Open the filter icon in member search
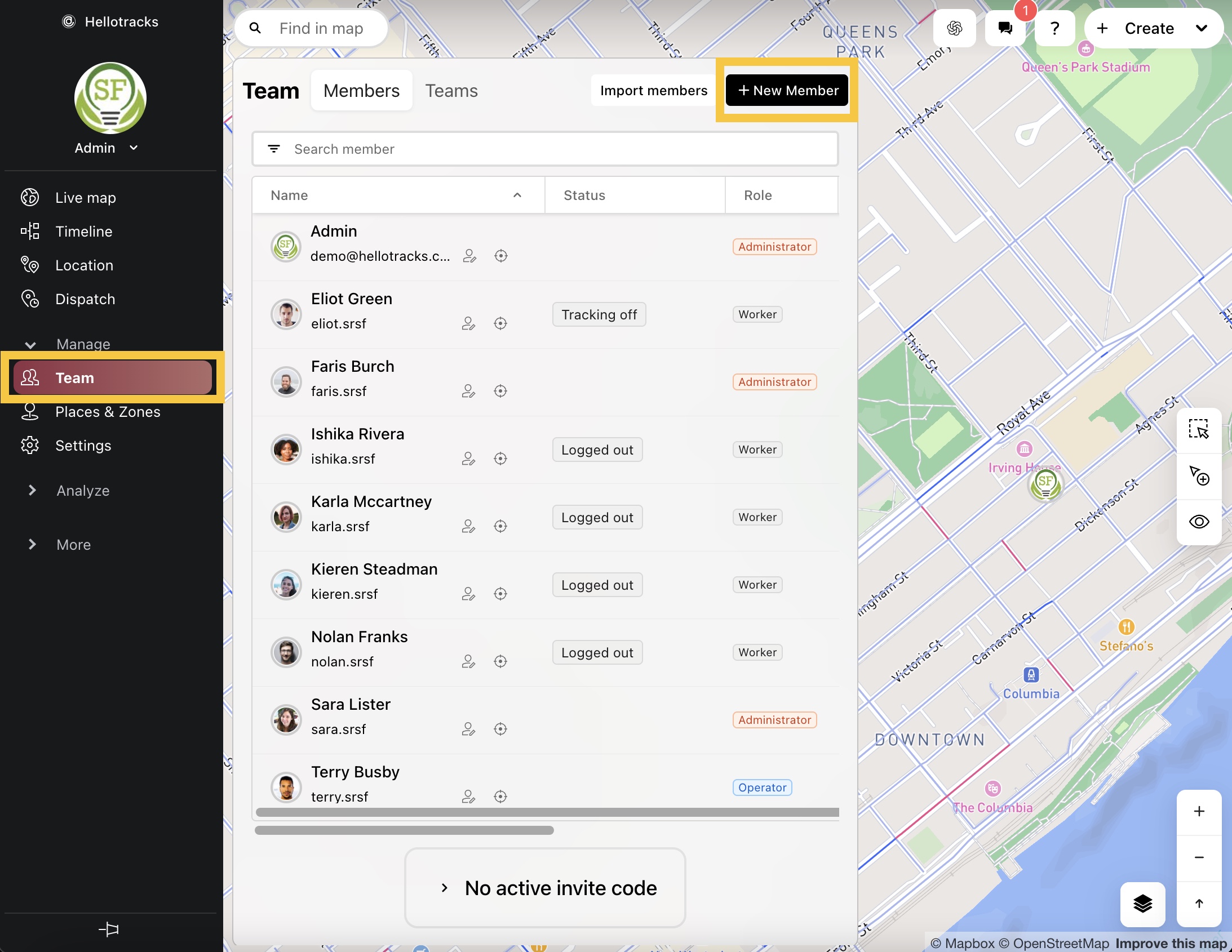This screenshot has width=1232, height=952. click(274, 148)
